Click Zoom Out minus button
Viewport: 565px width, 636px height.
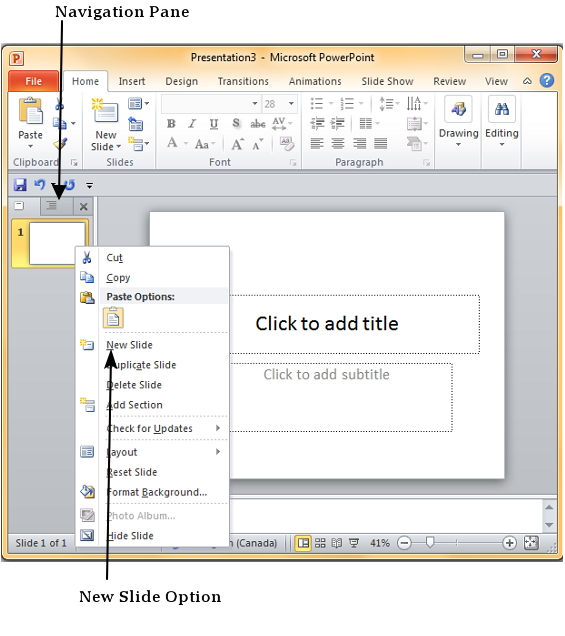point(404,543)
